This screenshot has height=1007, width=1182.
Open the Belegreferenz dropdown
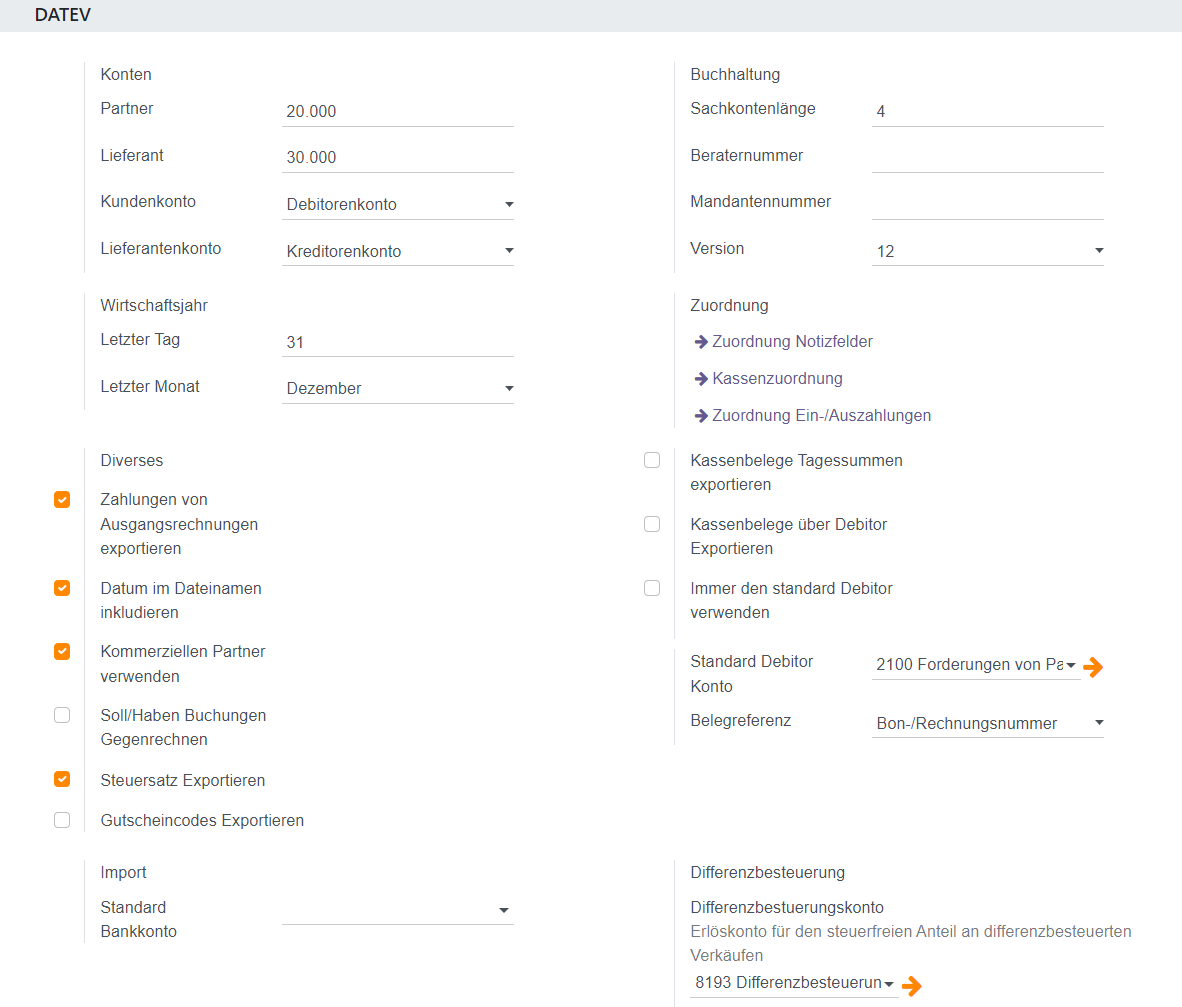[x=987, y=723]
